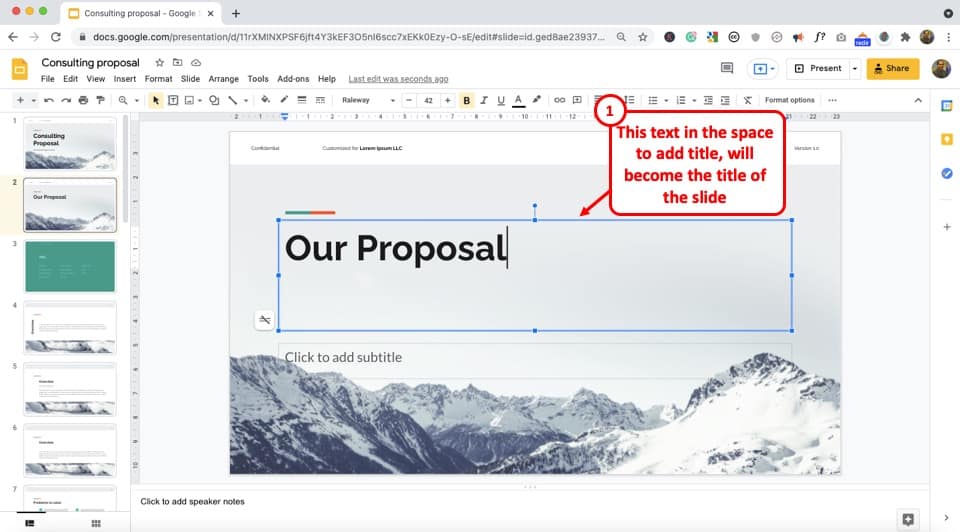Open new slide layout dropdown arrow

(x=34, y=100)
